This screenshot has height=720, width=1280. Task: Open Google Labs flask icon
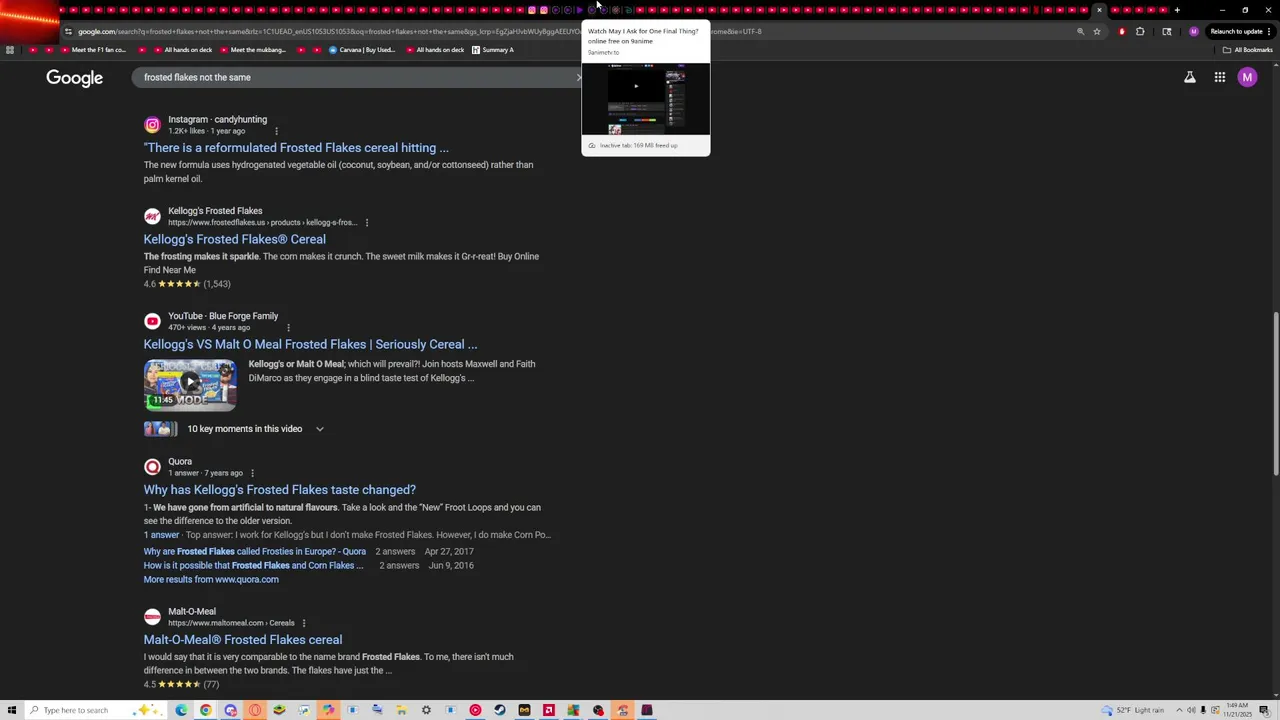(1190, 77)
